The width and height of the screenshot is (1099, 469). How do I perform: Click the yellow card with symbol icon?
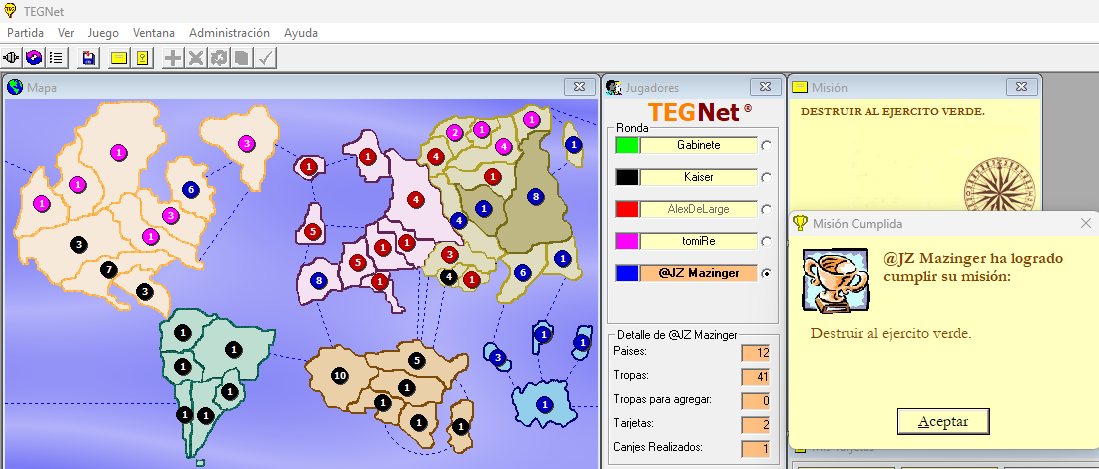click(x=142, y=57)
